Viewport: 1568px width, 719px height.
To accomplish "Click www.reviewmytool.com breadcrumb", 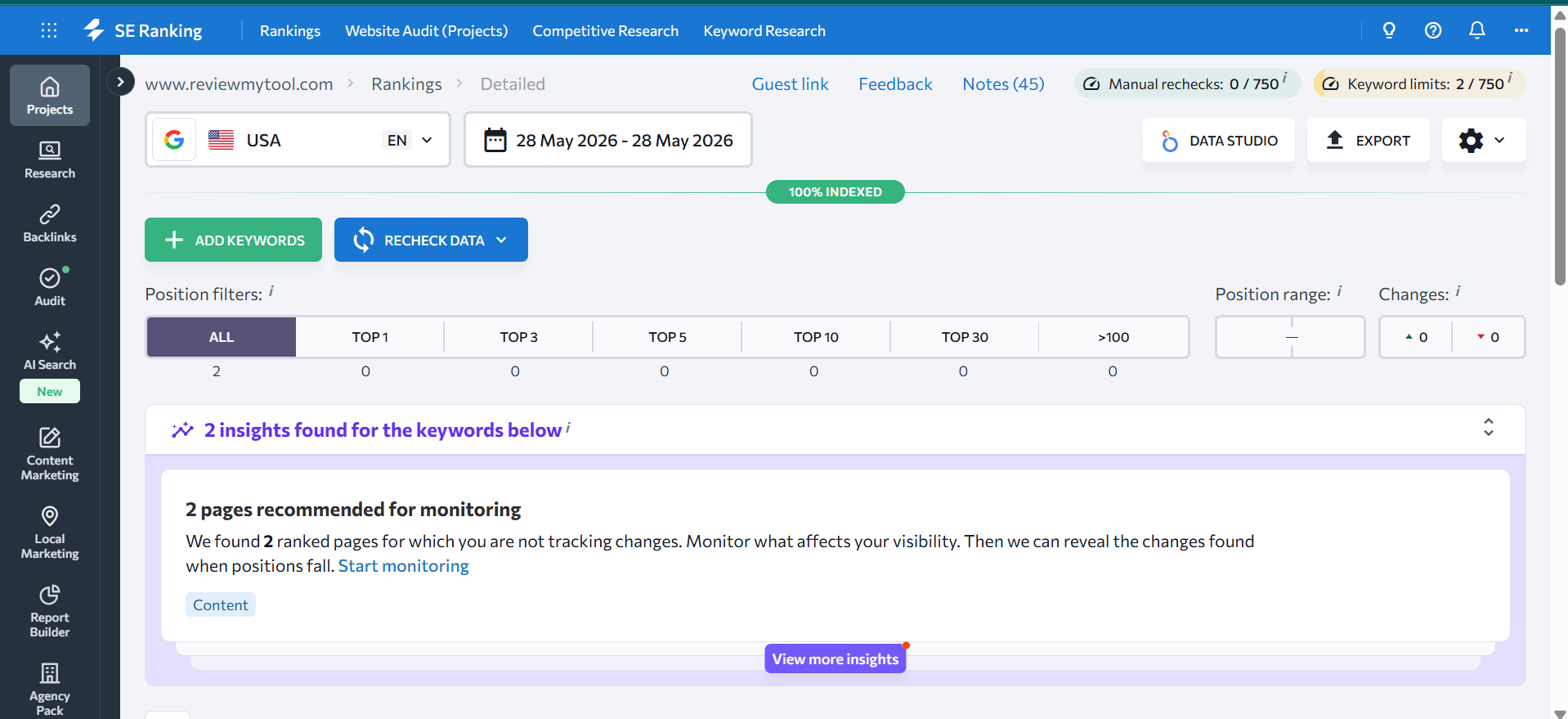I will [x=239, y=83].
